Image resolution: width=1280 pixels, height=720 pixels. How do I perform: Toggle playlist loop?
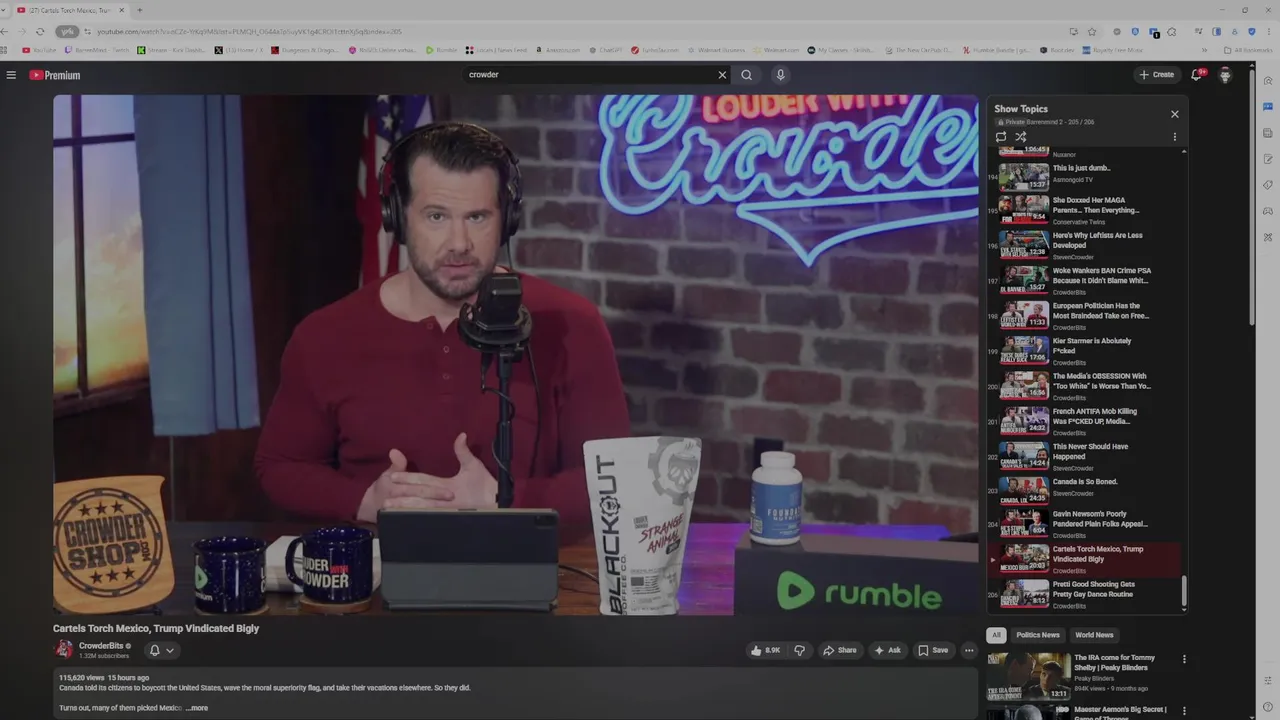click(x=1001, y=137)
